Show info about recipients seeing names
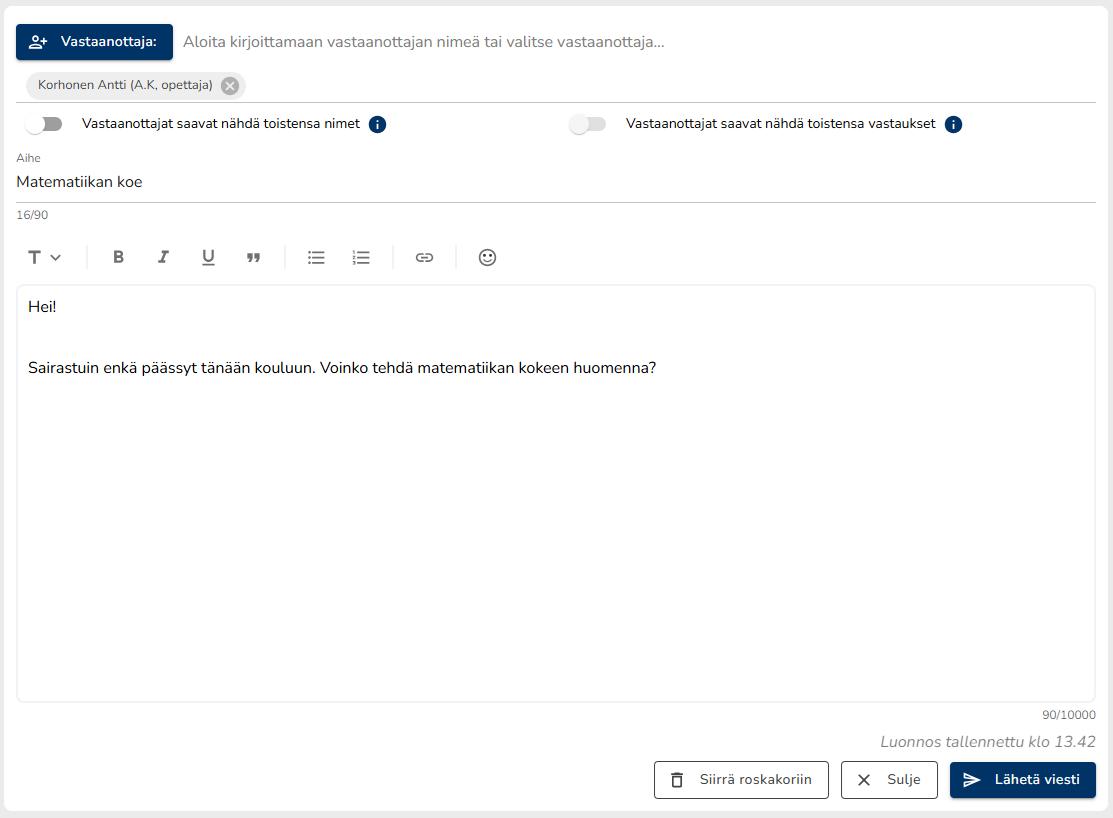 click(x=378, y=124)
